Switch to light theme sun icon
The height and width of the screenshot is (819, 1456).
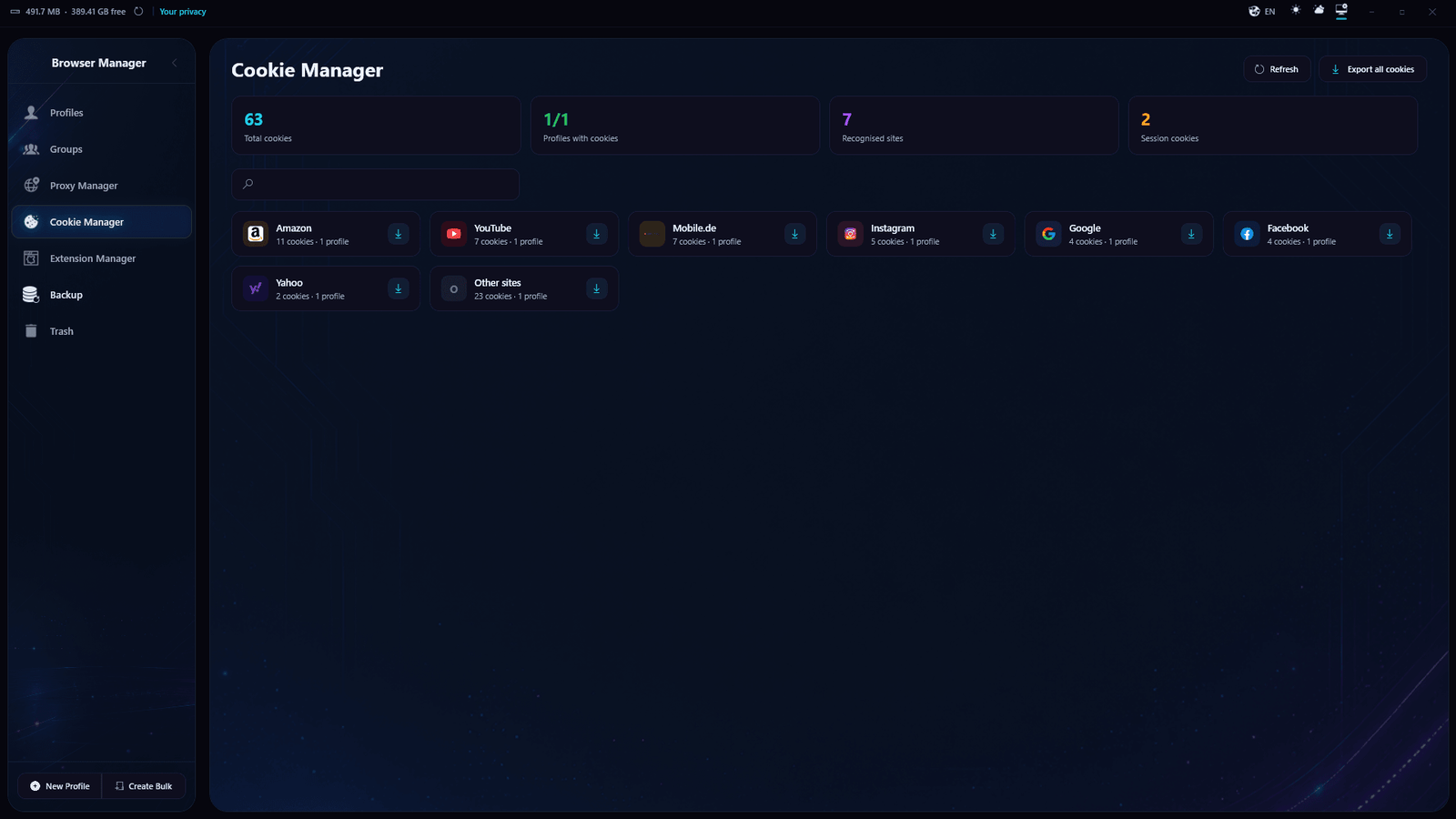tap(1296, 10)
